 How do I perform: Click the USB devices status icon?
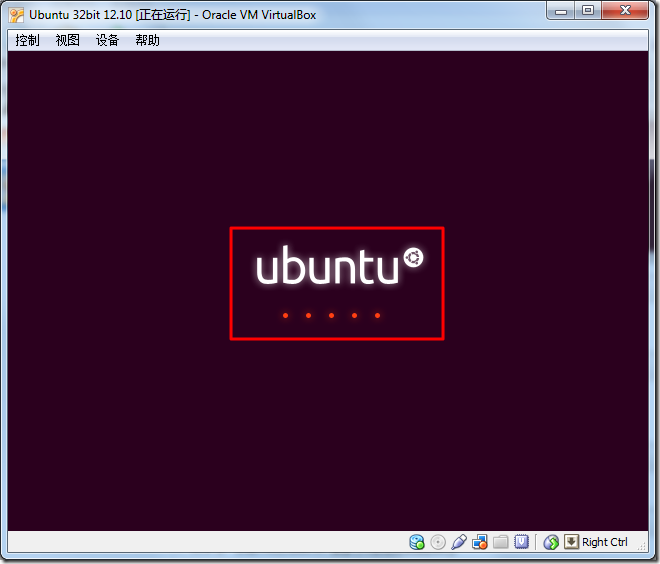tap(459, 542)
